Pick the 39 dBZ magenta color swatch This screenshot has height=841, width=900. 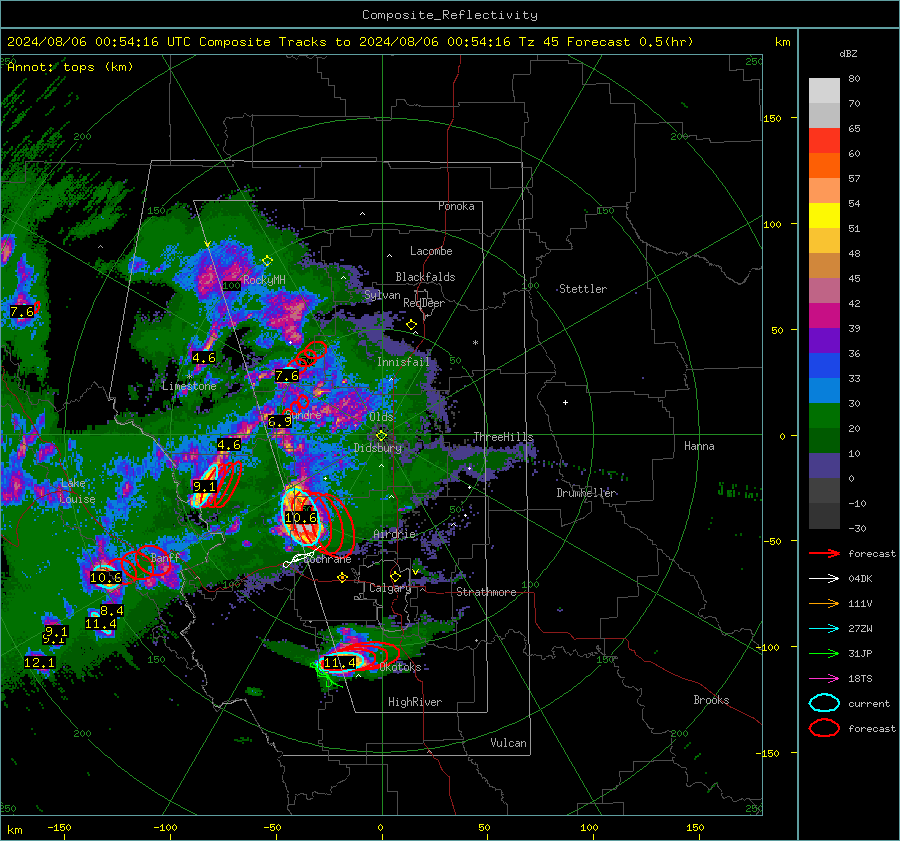[x=824, y=315]
